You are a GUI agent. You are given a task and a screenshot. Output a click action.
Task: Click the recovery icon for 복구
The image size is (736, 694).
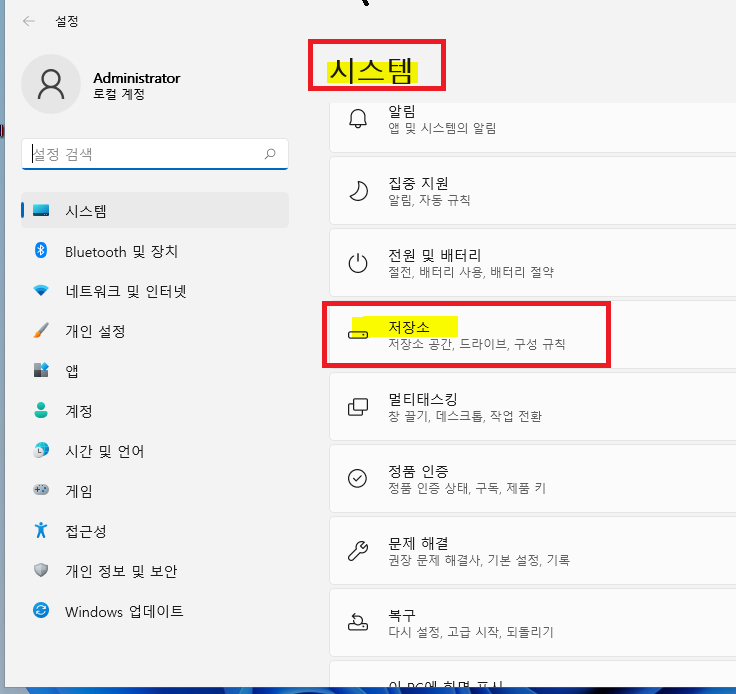coord(358,622)
